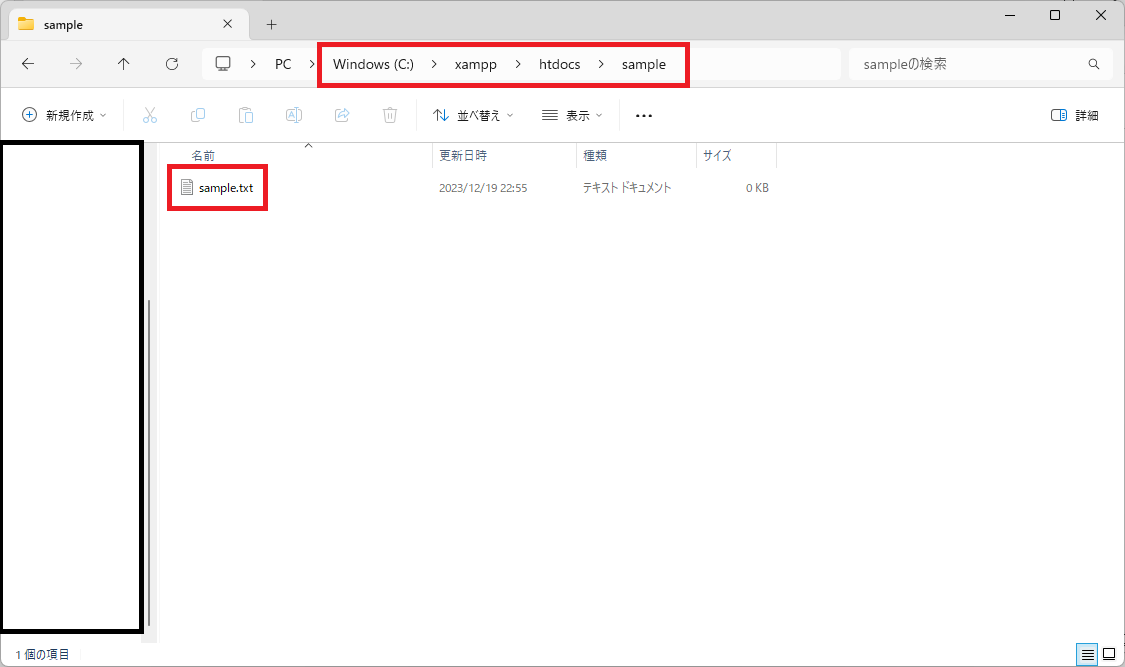Delete the selection via trash icon

coord(389,115)
